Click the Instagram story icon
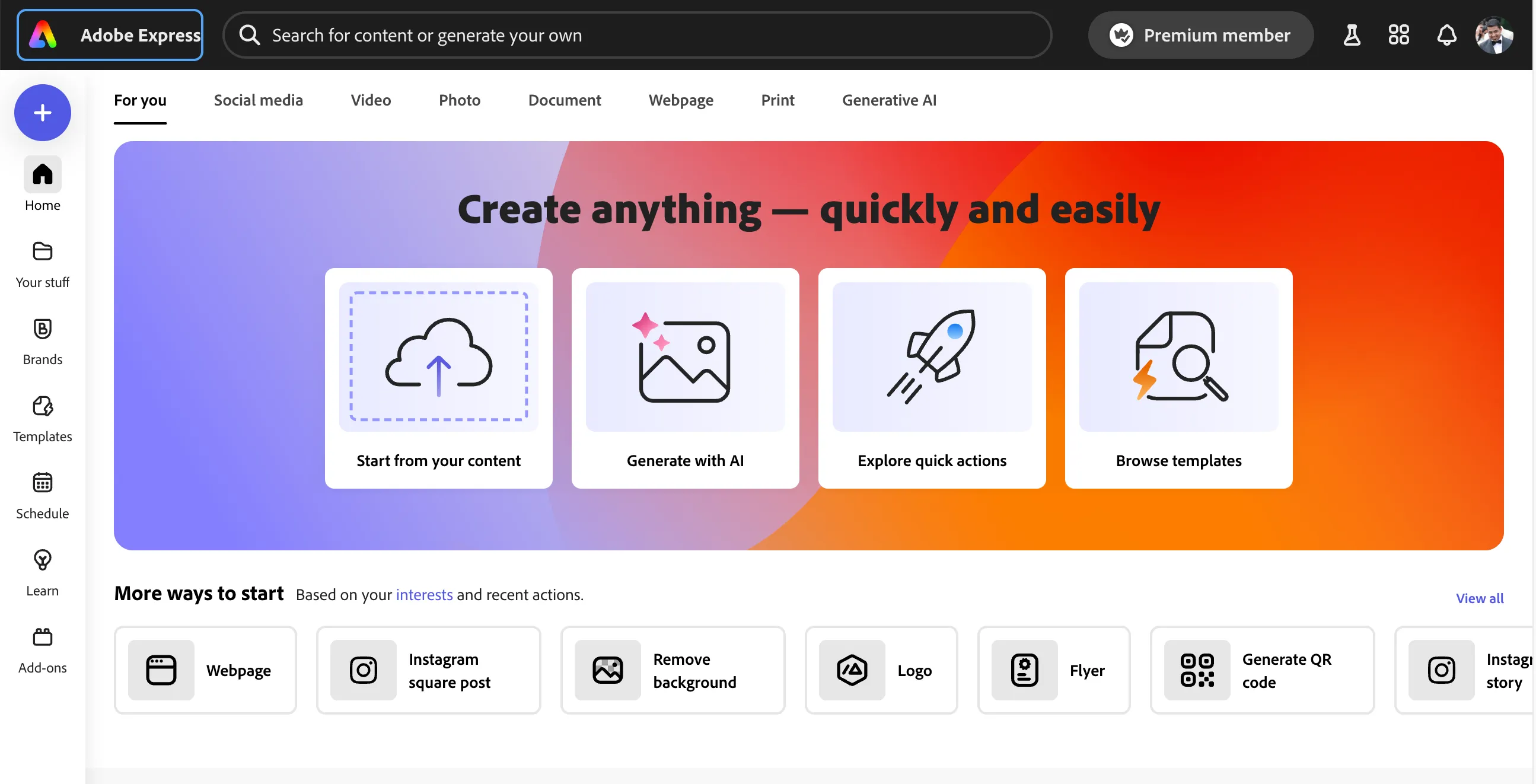Screen dimensions: 1536x784 coord(1441,670)
